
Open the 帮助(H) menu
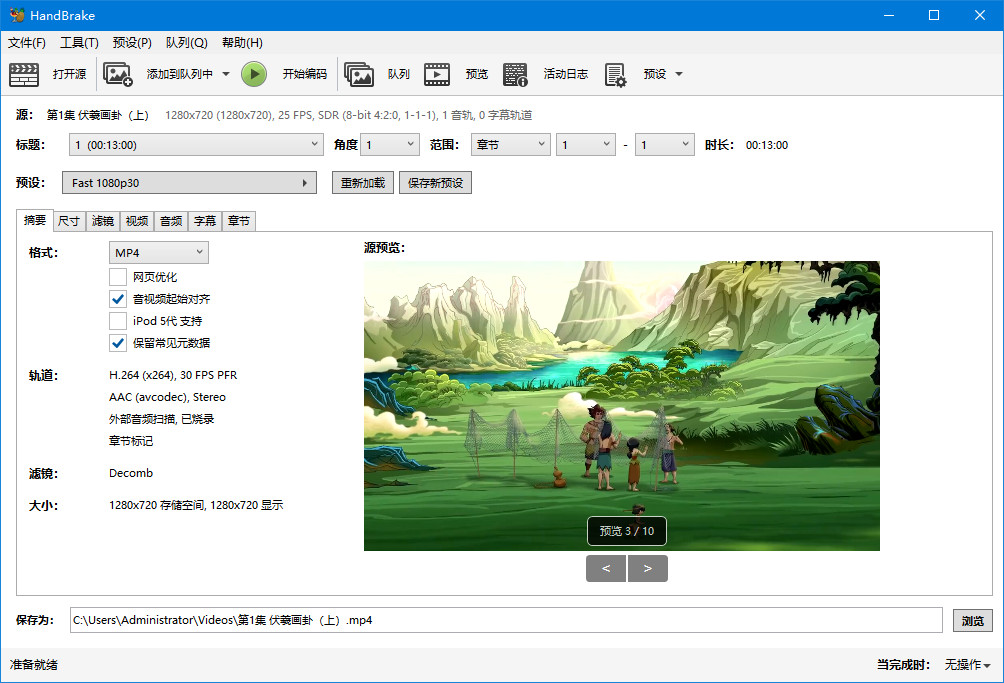pos(242,43)
